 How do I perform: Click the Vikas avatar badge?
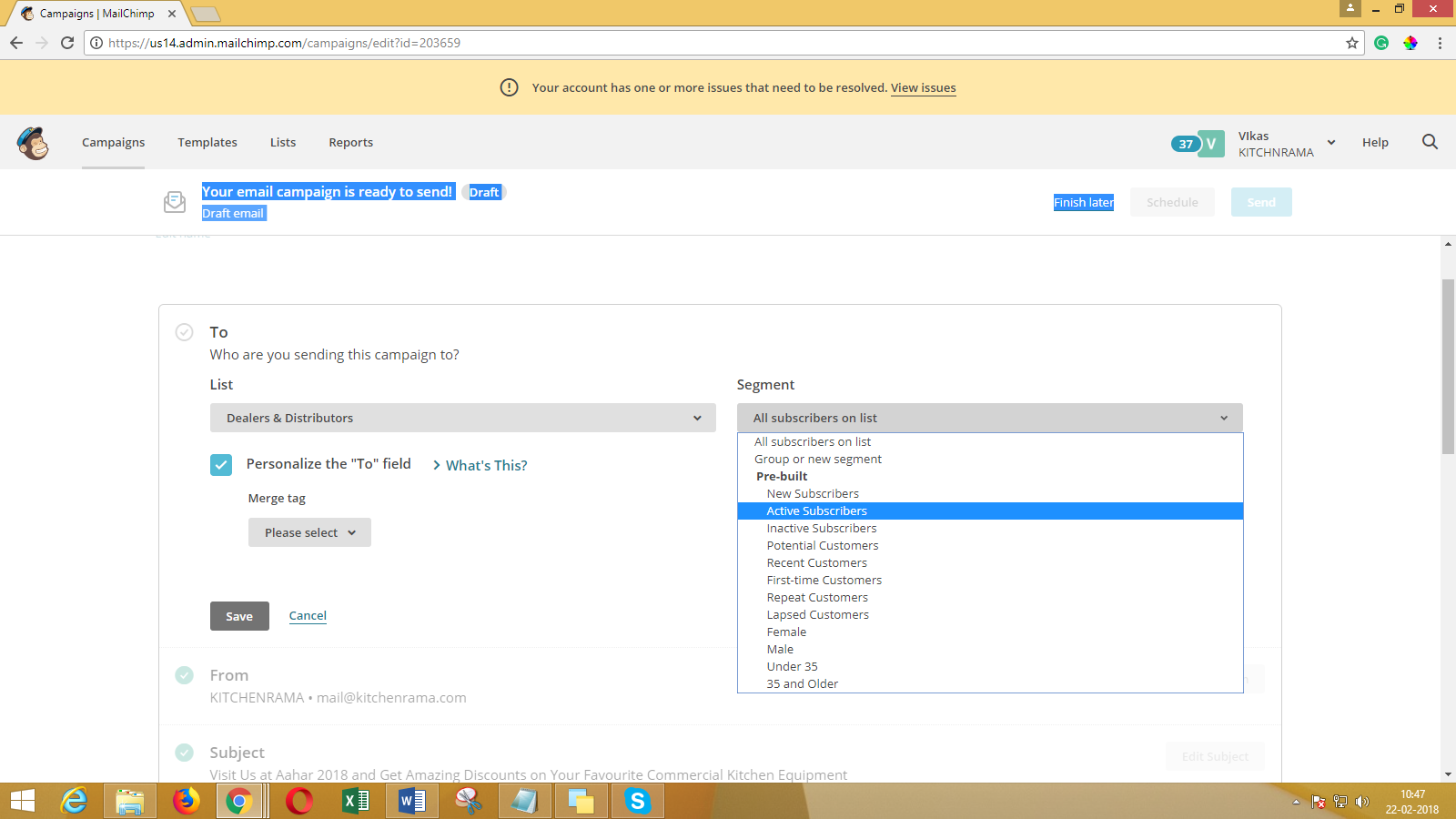[x=1210, y=144]
